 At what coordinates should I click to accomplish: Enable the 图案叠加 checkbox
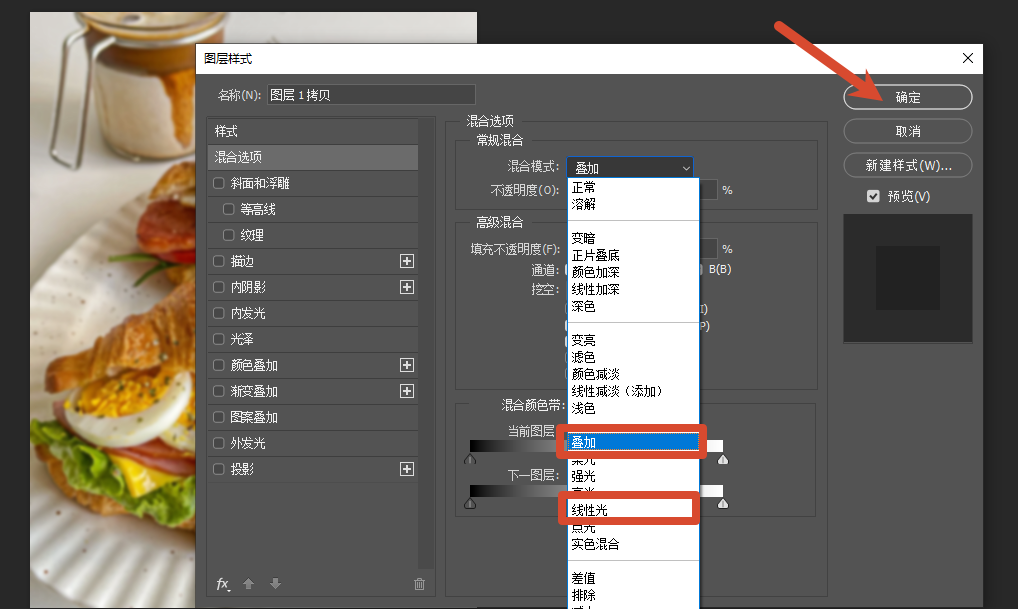point(219,417)
